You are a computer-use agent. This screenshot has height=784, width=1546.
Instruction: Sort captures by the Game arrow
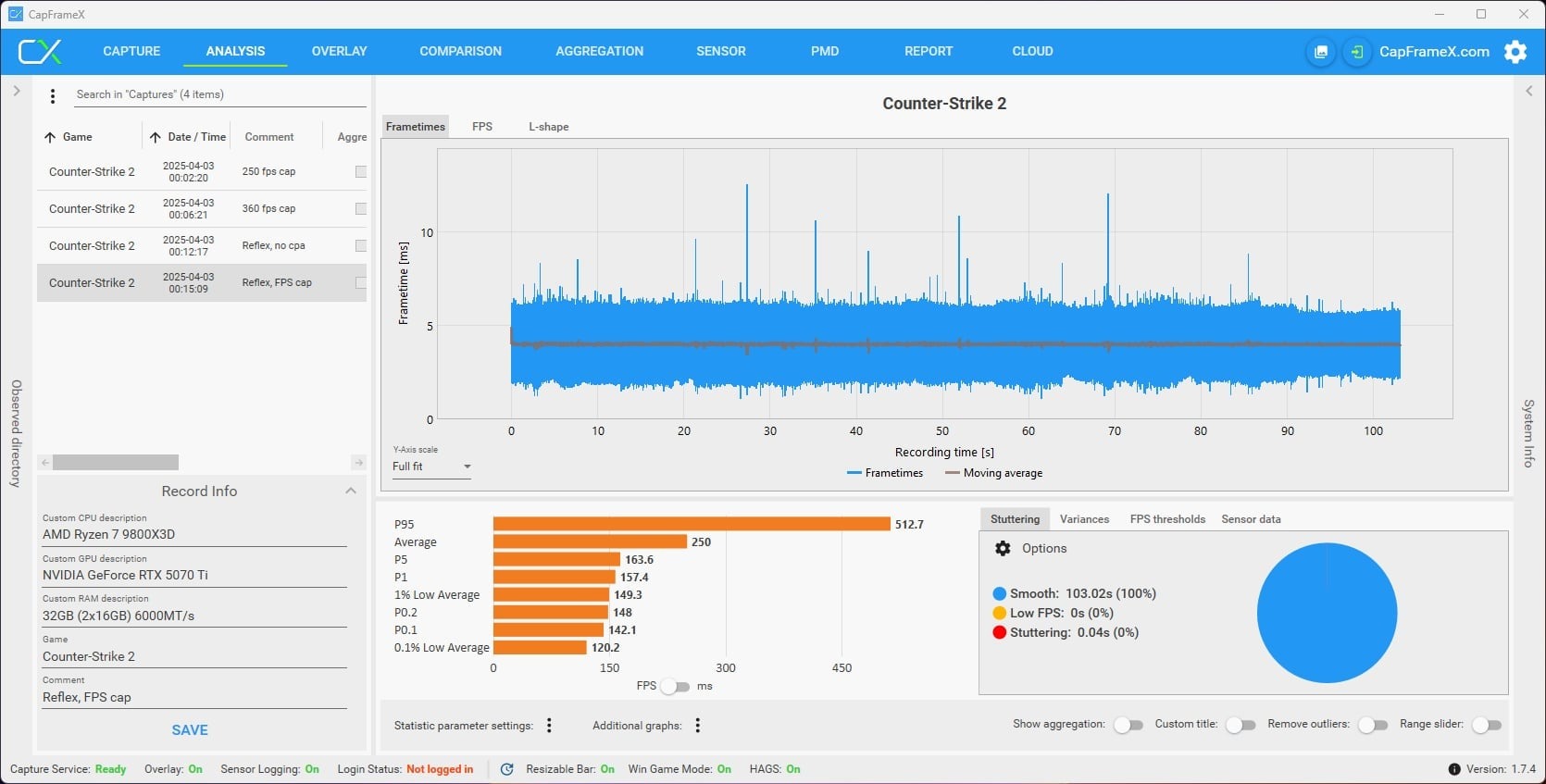point(50,137)
